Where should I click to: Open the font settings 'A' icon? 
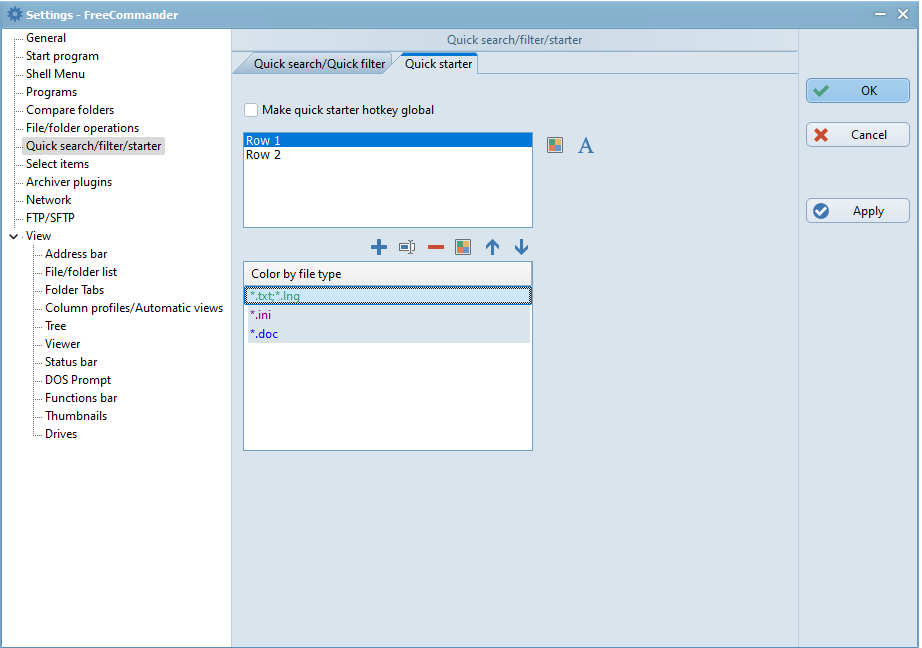(586, 145)
